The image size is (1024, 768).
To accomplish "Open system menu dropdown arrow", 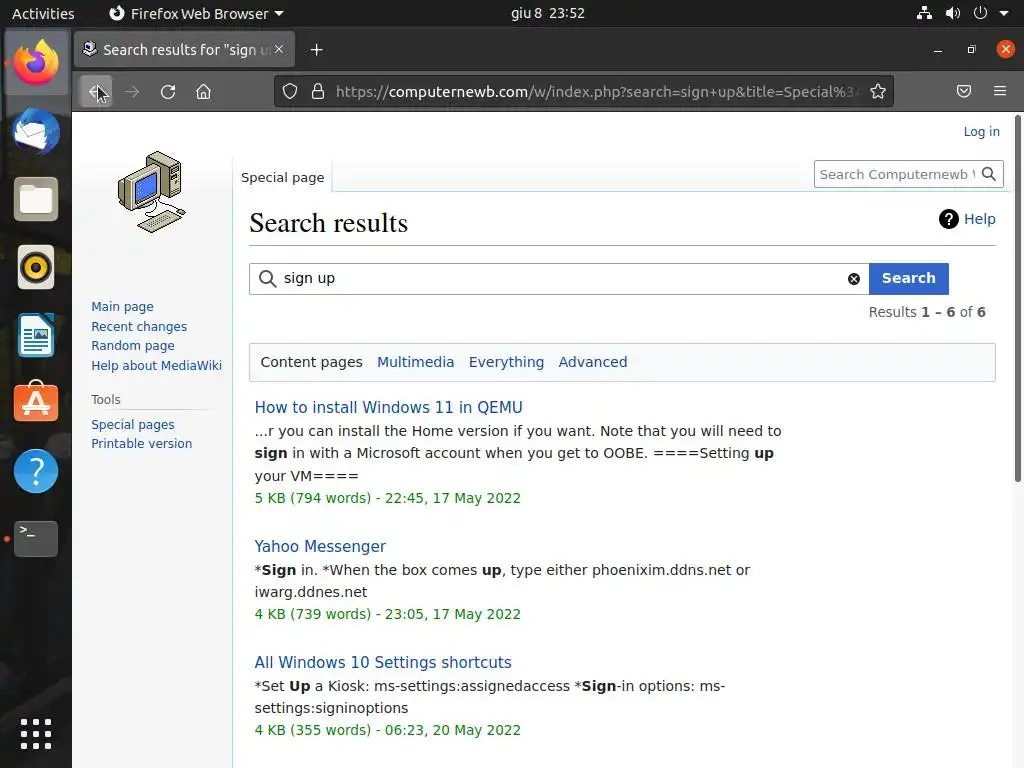I will pos(1004,13).
